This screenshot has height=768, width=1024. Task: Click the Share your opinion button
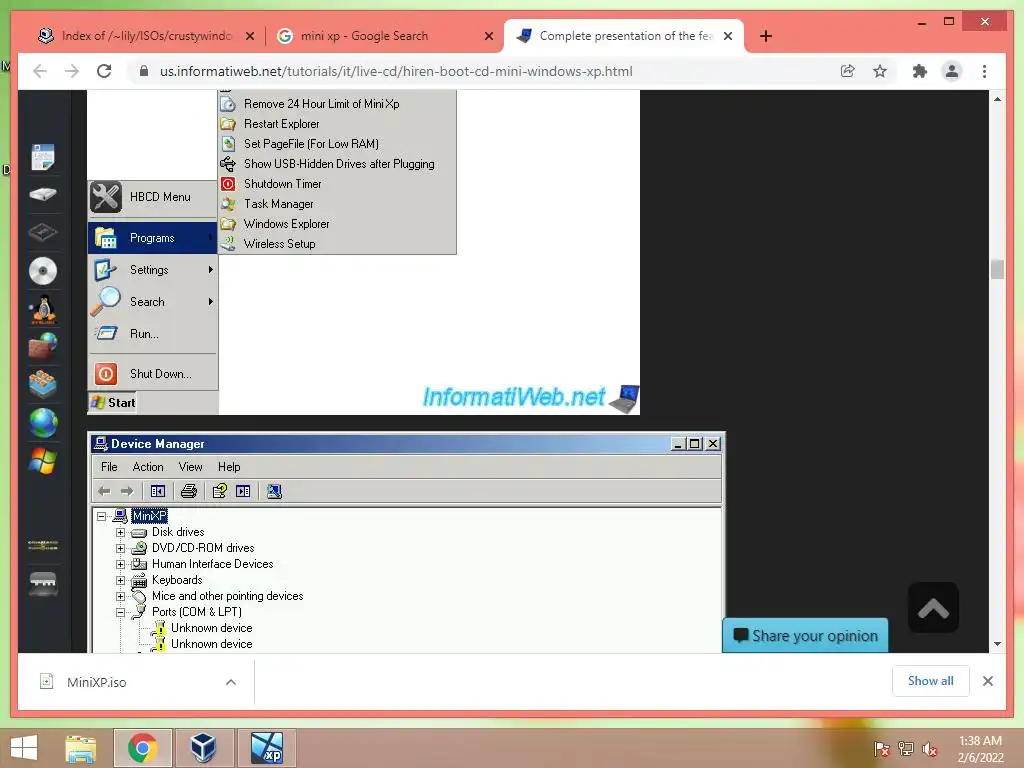click(x=805, y=635)
